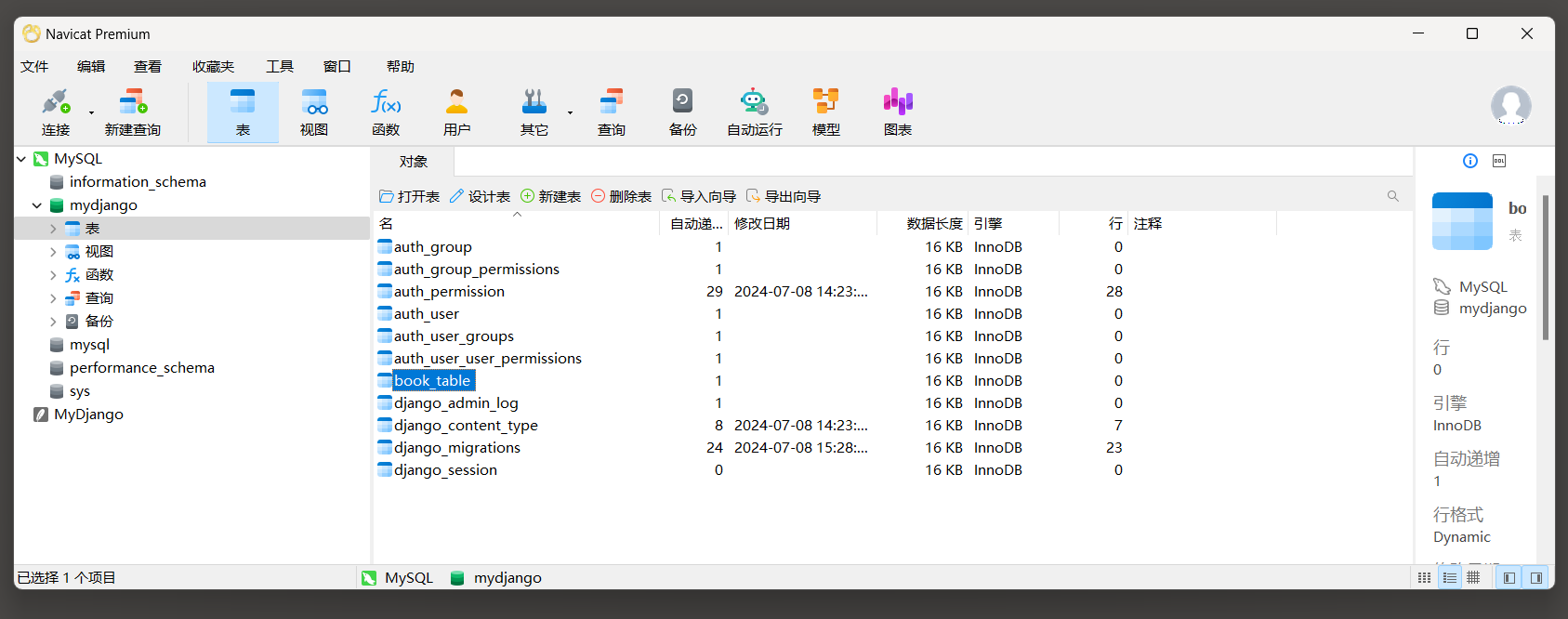Viewport: 1568px width, 619px height.
Task: Click 设计表 design table button
Action: (x=480, y=196)
